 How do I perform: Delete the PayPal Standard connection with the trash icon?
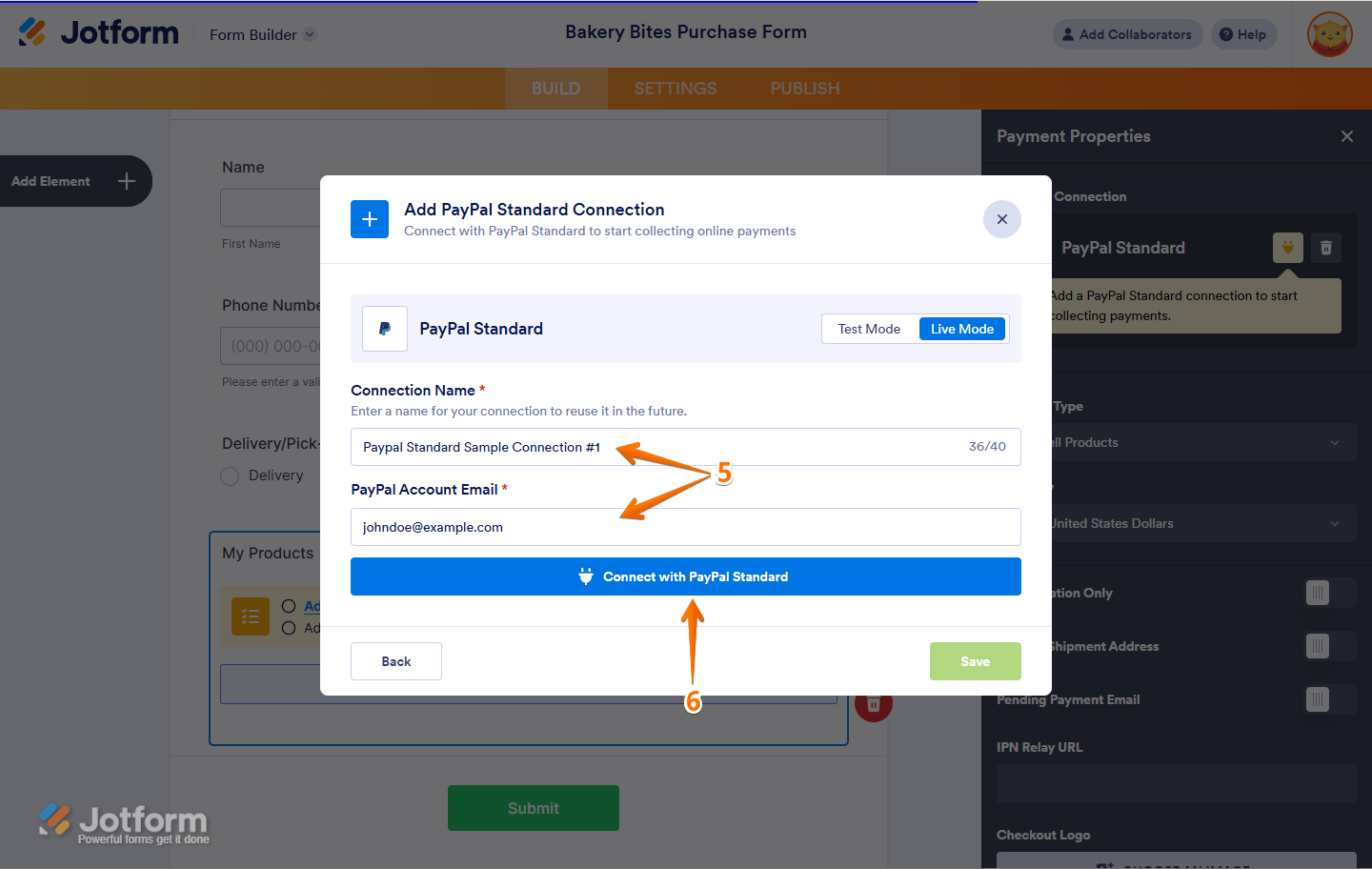coord(1325,248)
